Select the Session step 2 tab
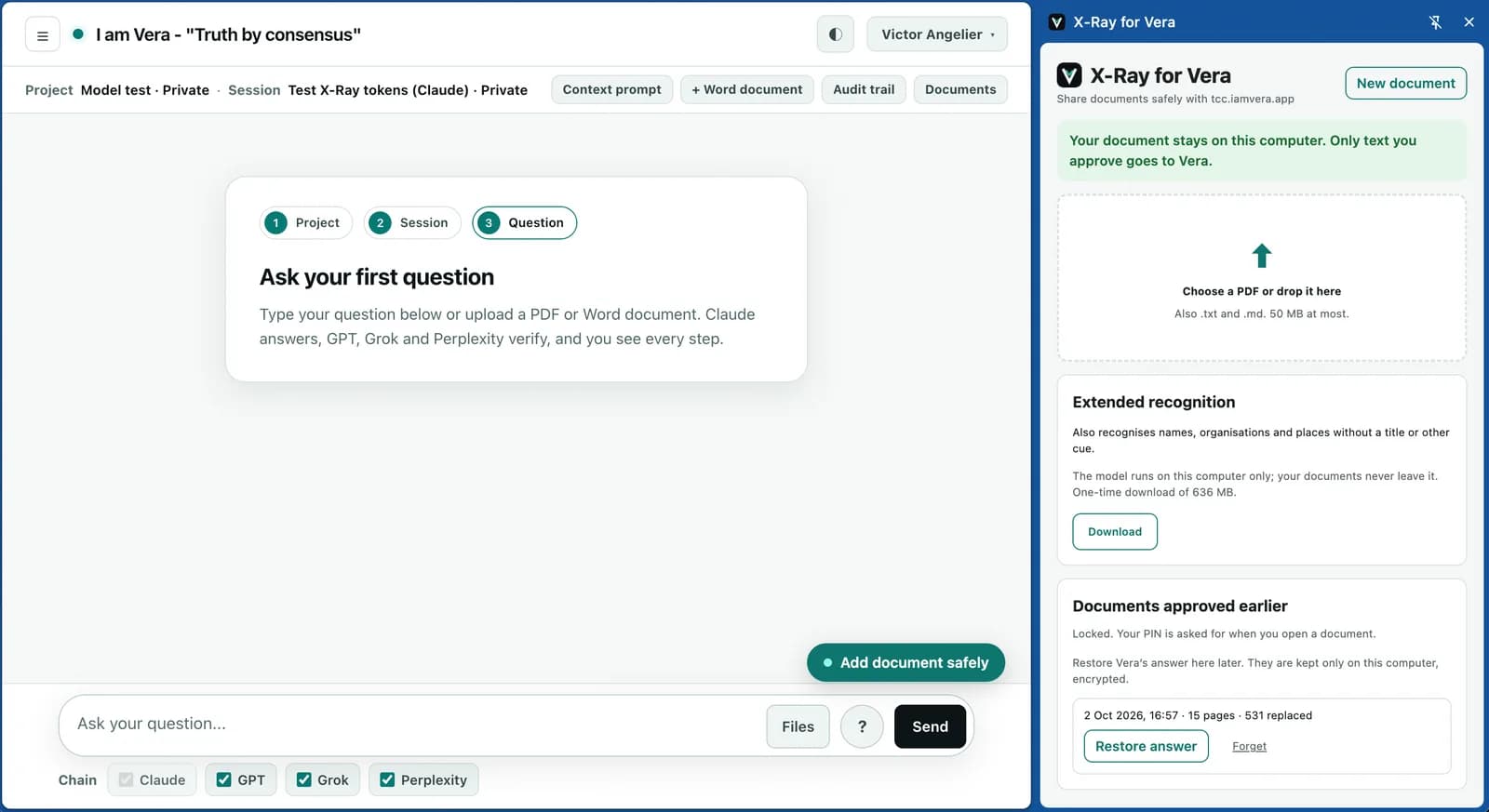Screen dimensions: 1489x812 (x=411, y=222)
